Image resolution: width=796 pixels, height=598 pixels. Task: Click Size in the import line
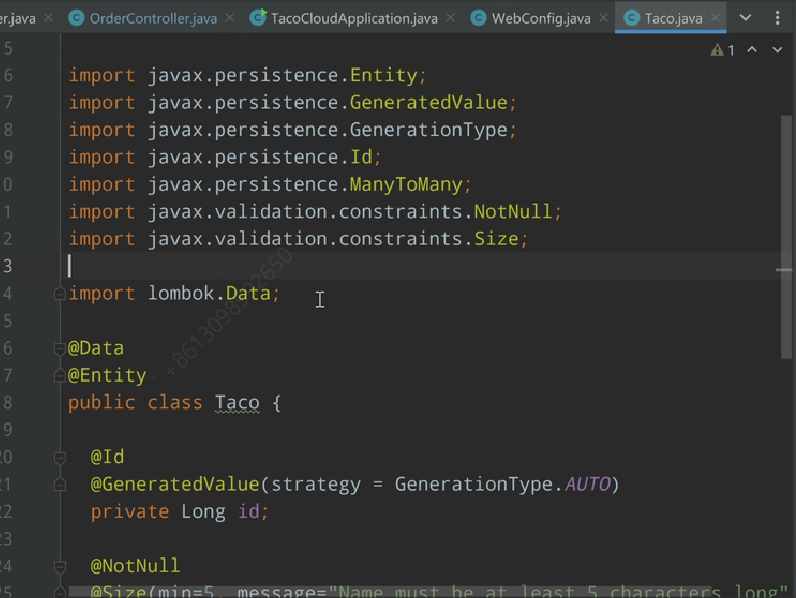click(x=496, y=239)
